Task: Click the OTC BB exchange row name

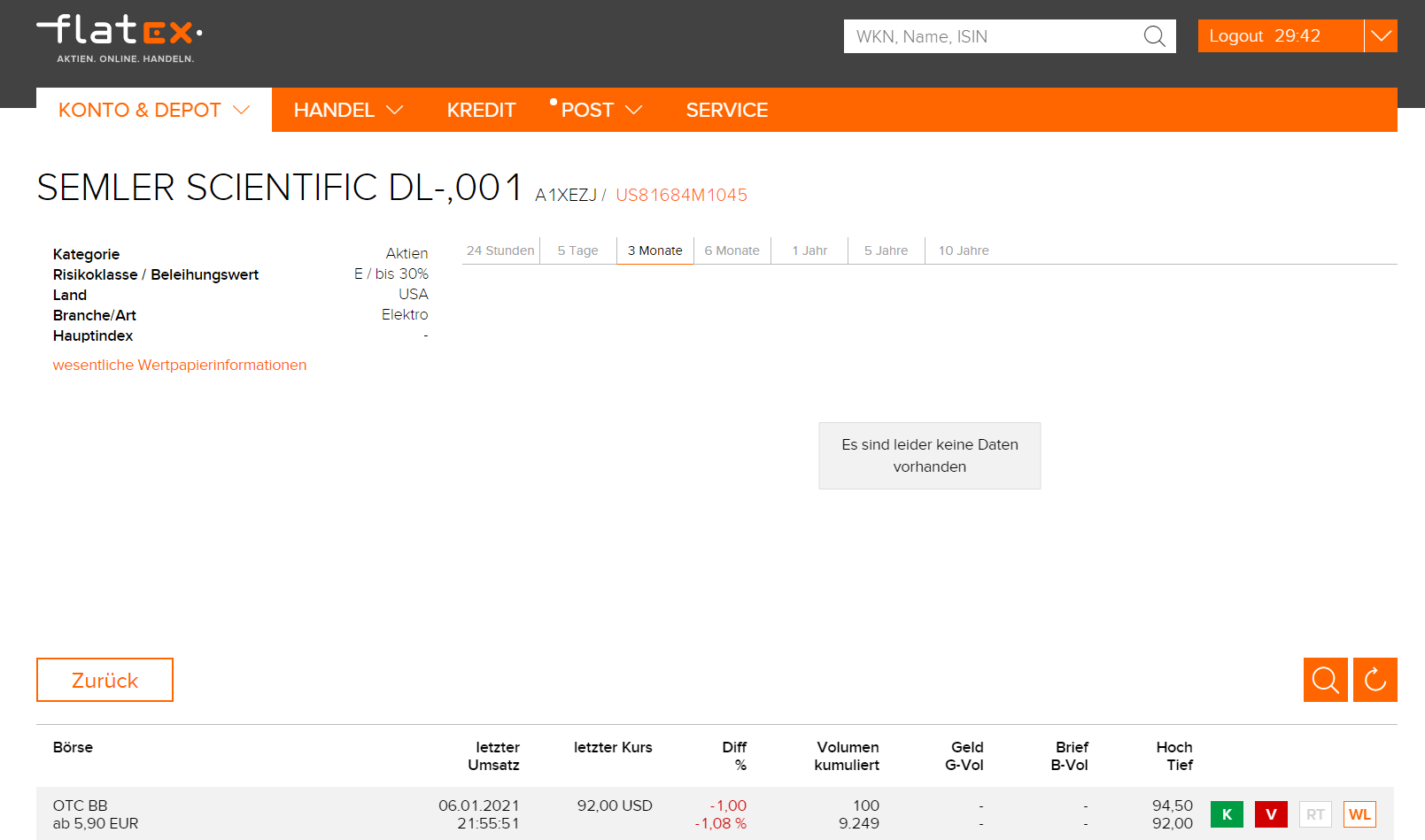Action: (x=81, y=805)
